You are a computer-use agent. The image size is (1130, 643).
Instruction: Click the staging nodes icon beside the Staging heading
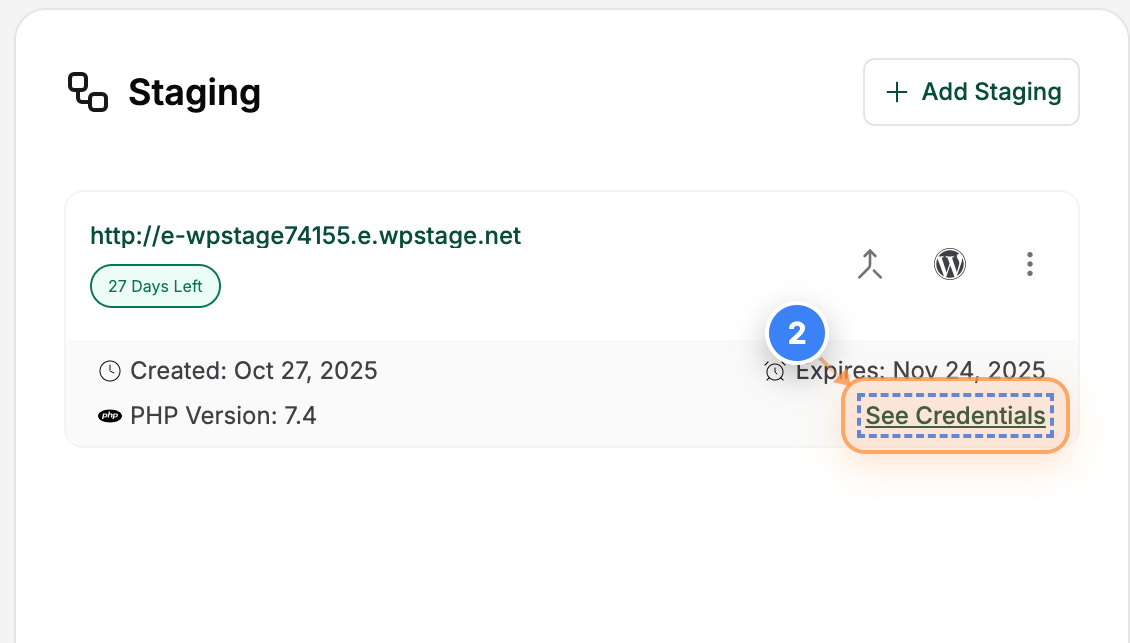click(86, 91)
